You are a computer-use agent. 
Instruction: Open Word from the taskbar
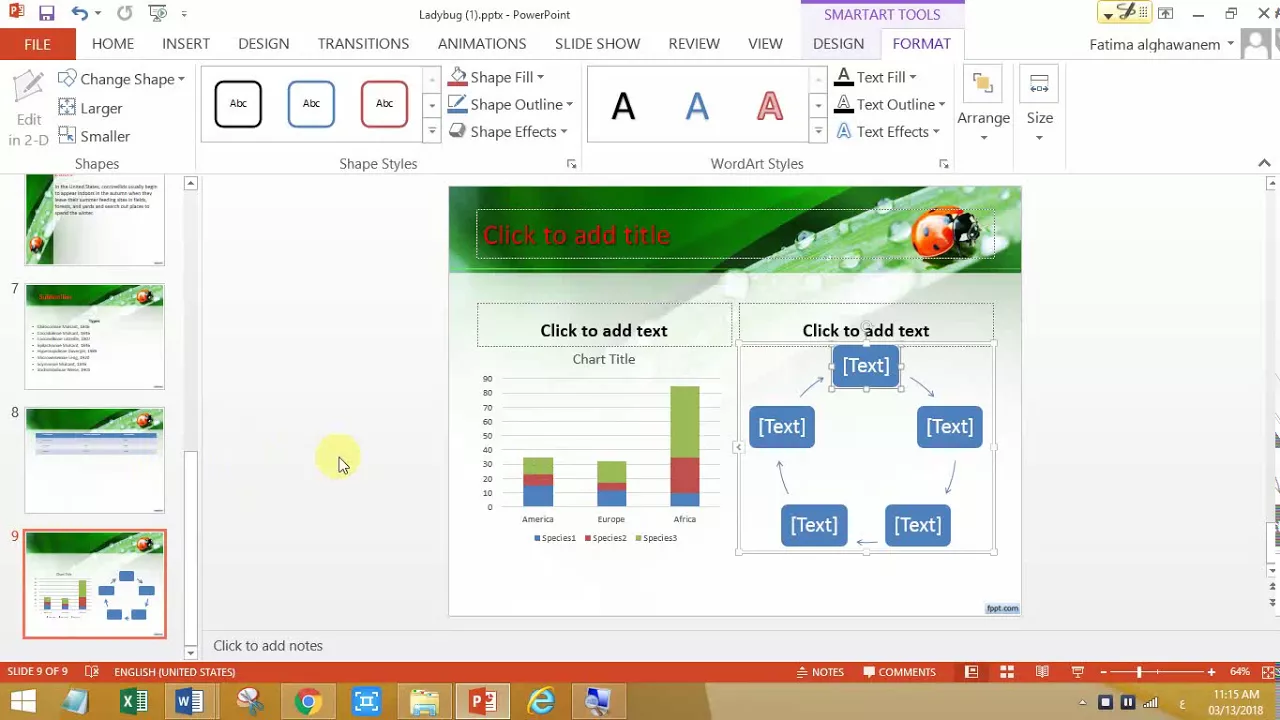click(x=189, y=702)
